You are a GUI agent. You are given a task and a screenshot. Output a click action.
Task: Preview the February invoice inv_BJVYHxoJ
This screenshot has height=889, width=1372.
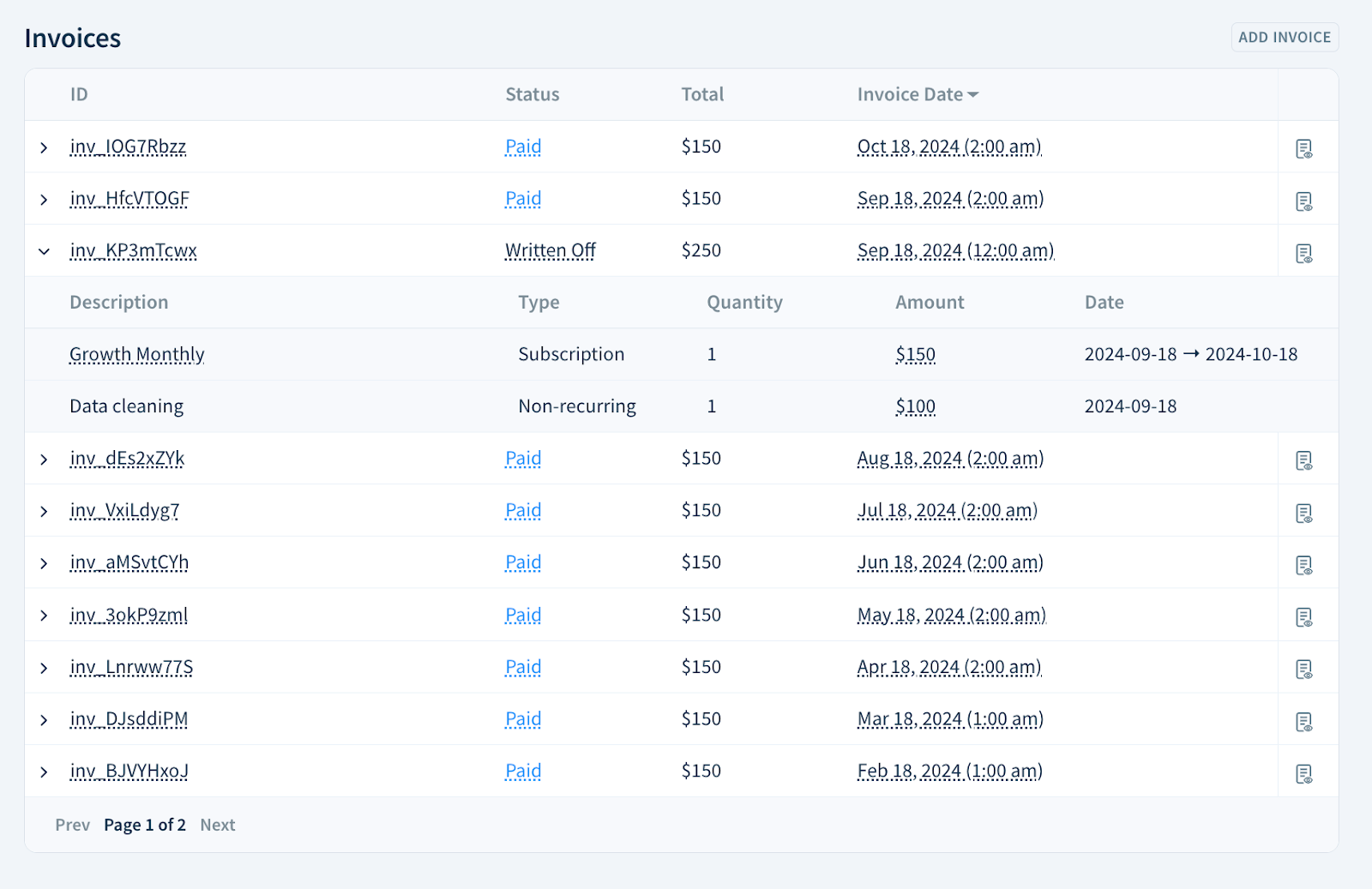1304,773
